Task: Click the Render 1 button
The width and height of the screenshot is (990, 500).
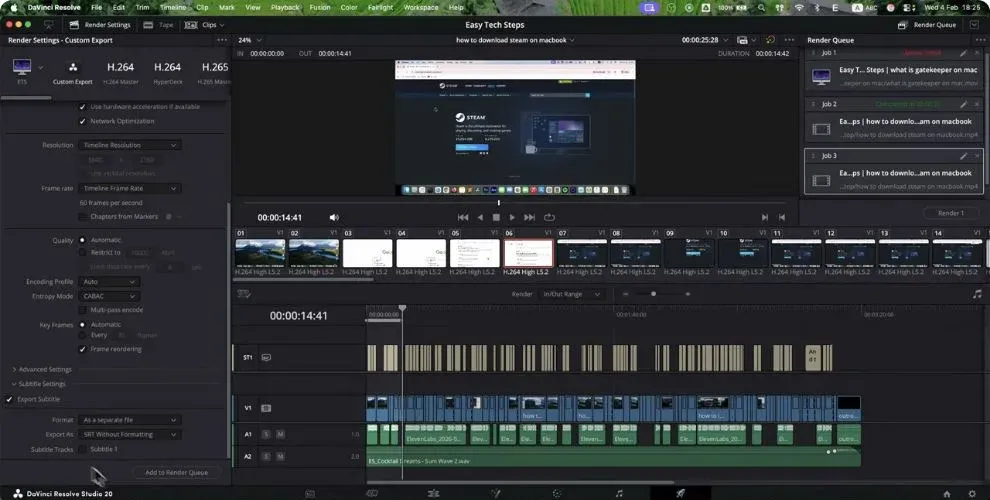Action: click(951, 213)
